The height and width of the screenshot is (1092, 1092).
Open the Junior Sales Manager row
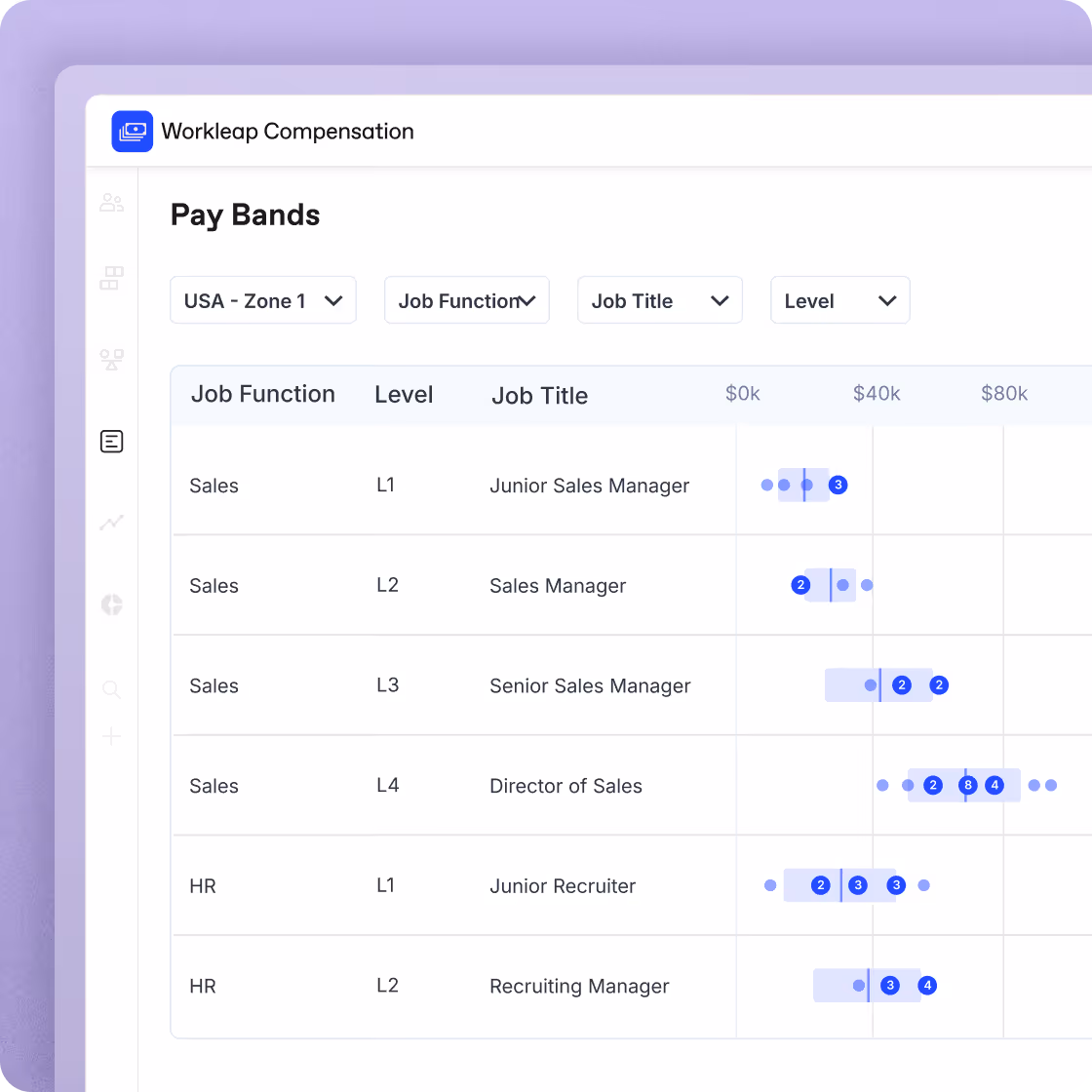589,486
